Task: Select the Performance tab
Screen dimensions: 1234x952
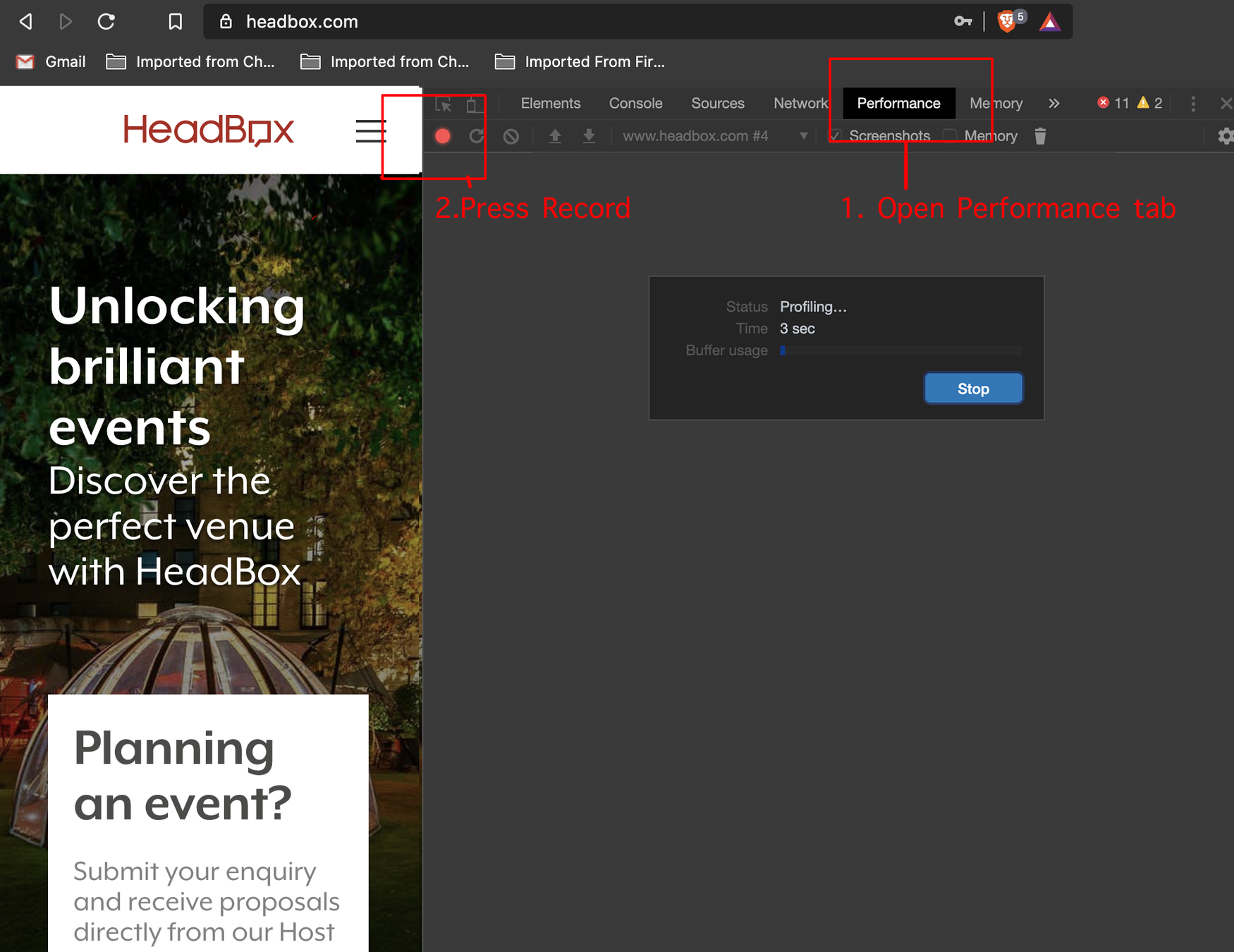Action: click(899, 104)
